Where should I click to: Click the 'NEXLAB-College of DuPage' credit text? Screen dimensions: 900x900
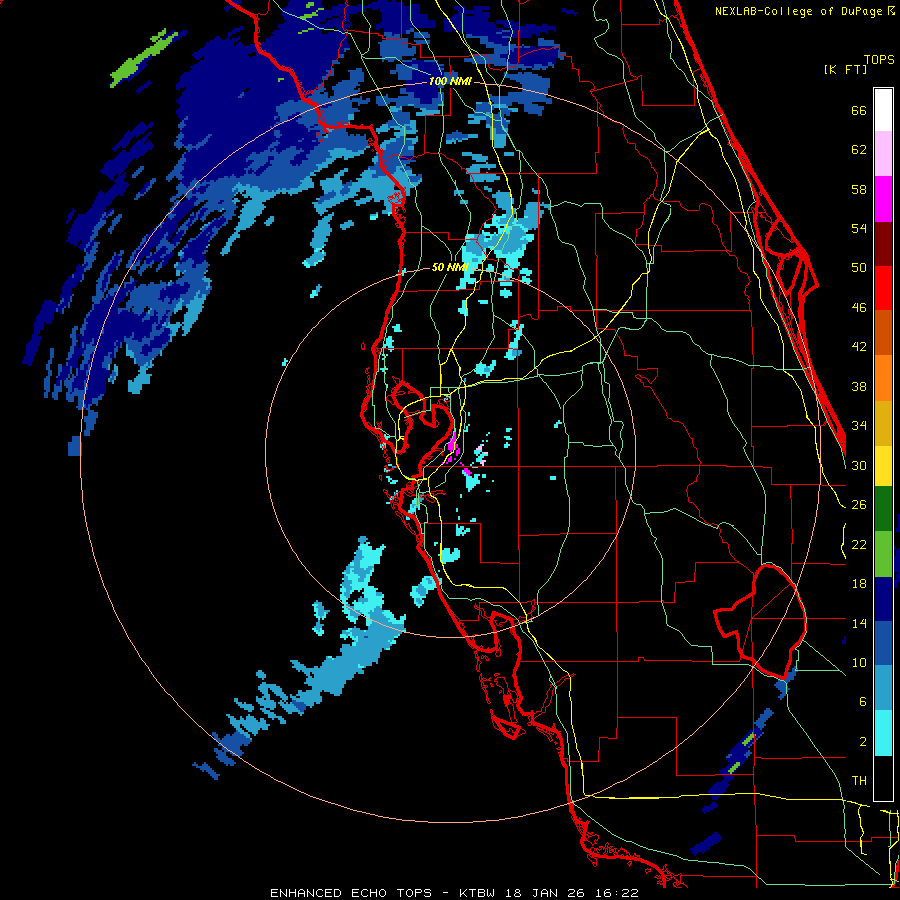coord(800,11)
